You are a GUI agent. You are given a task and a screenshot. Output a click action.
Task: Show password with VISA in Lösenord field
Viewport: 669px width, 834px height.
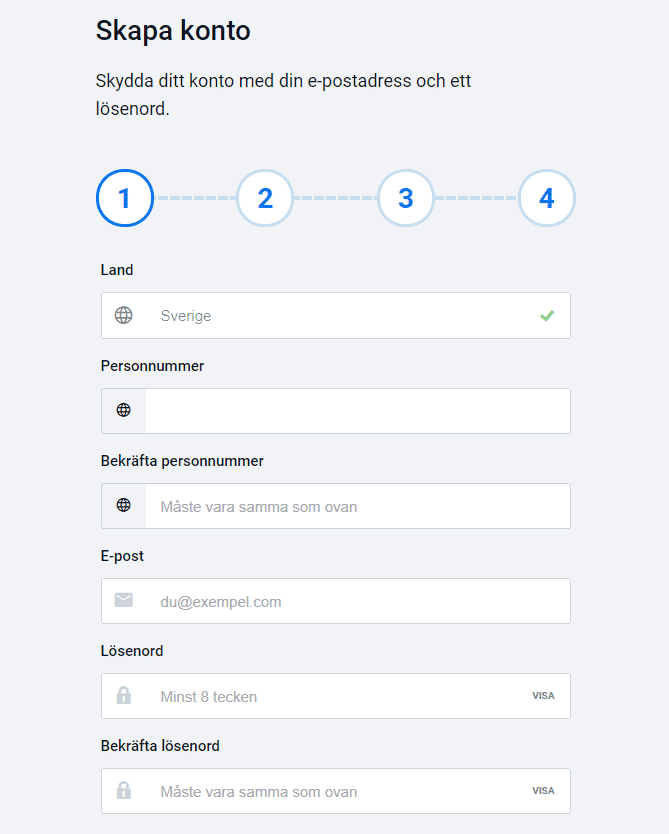(543, 696)
